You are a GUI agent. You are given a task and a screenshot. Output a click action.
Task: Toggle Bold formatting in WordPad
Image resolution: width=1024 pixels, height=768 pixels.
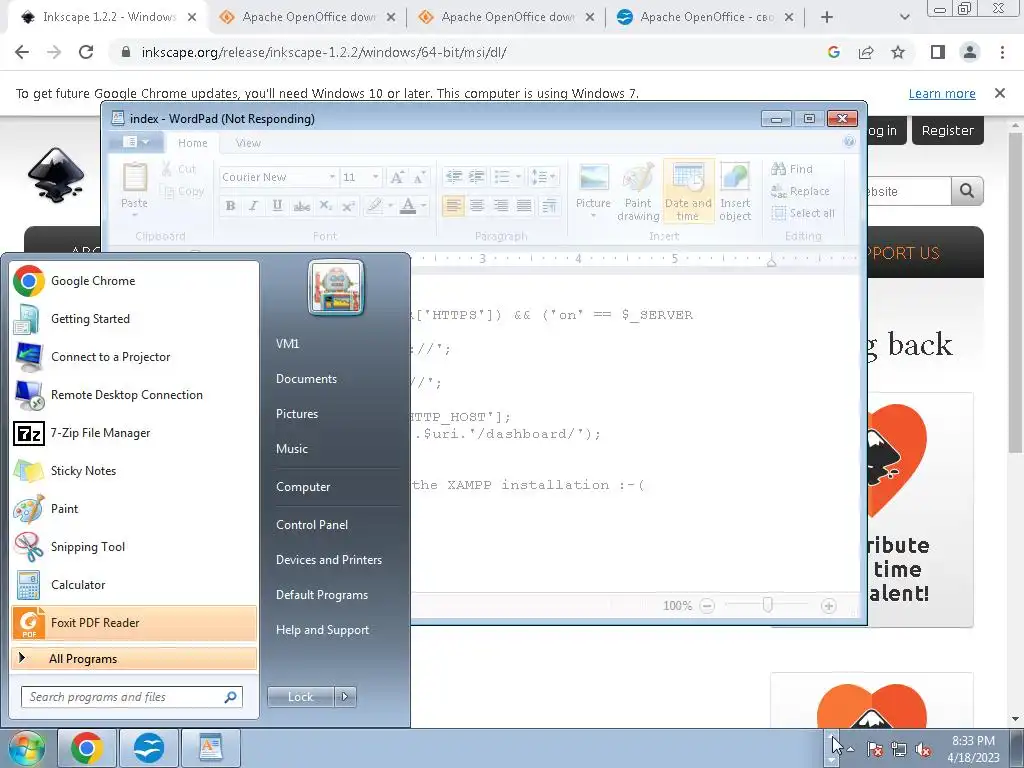pyautogui.click(x=231, y=206)
